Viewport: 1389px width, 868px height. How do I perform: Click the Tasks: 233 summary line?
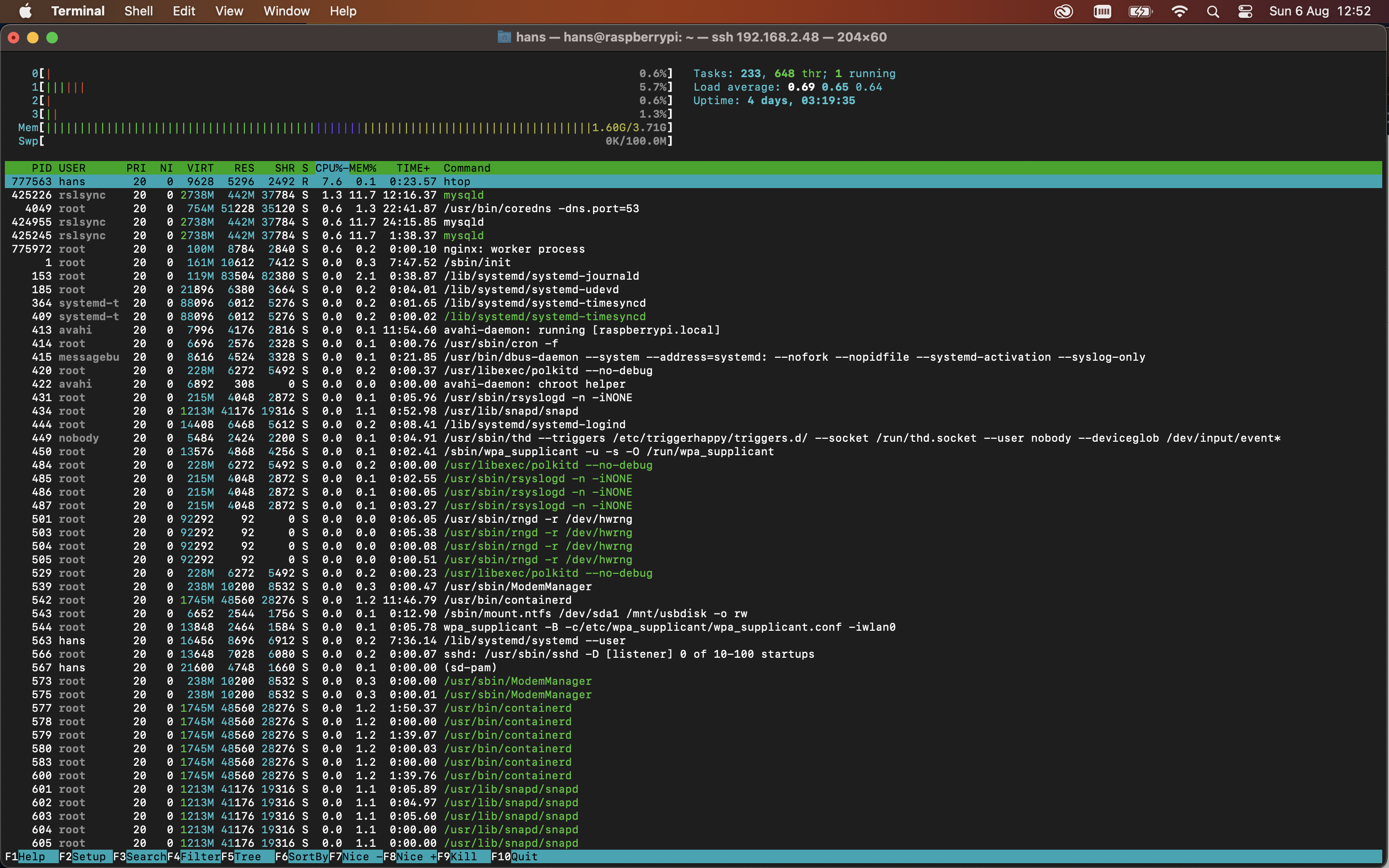click(x=794, y=73)
